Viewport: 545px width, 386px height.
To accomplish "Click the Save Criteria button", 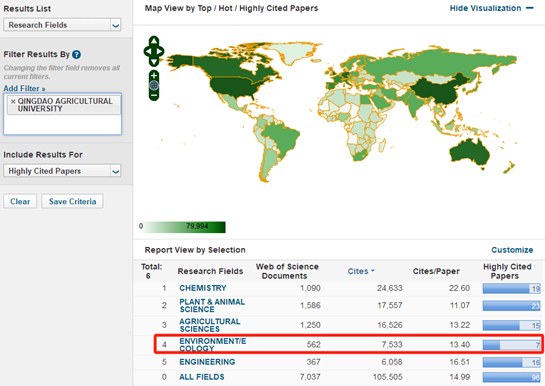I will pyautogui.click(x=72, y=202).
